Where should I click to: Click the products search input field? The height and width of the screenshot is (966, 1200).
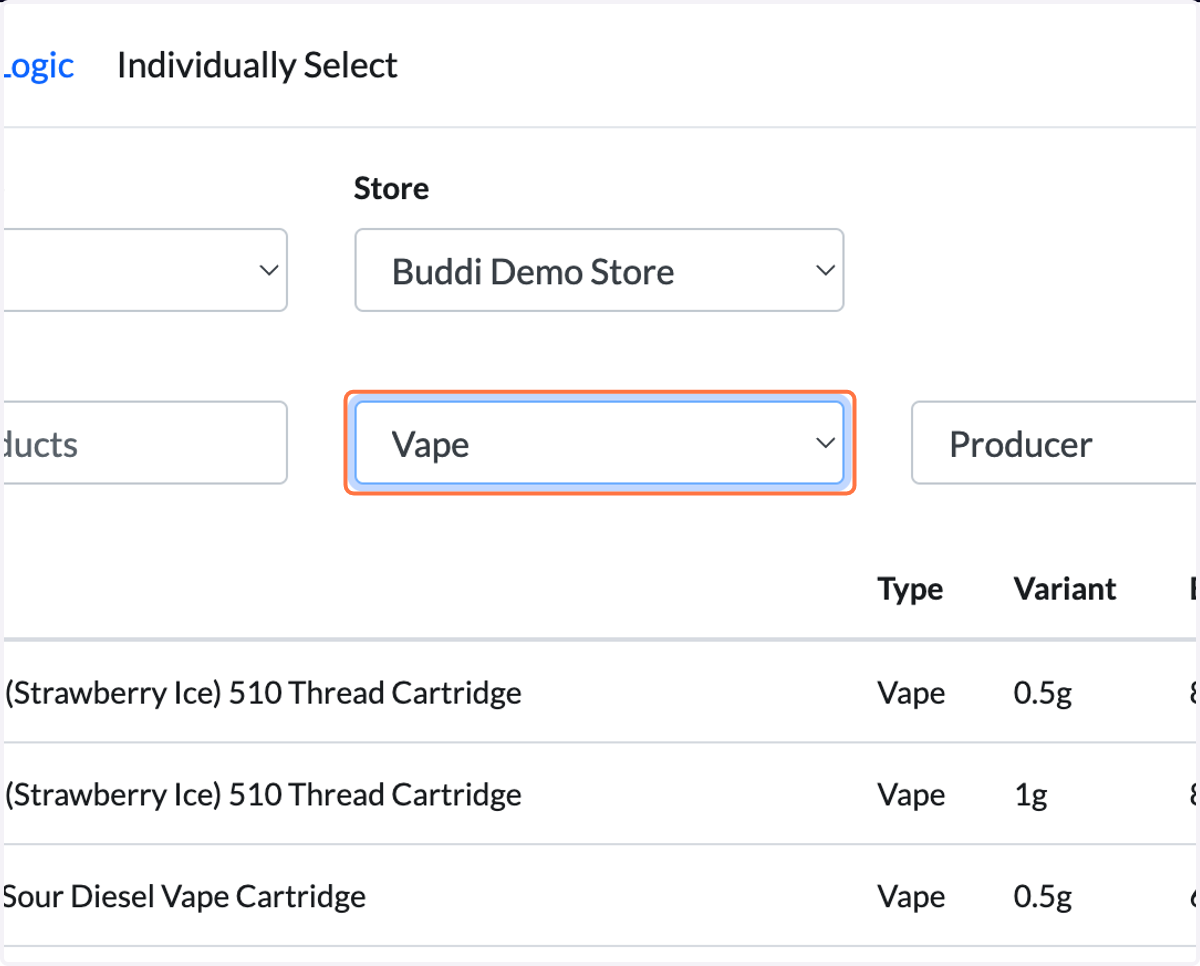point(145,443)
